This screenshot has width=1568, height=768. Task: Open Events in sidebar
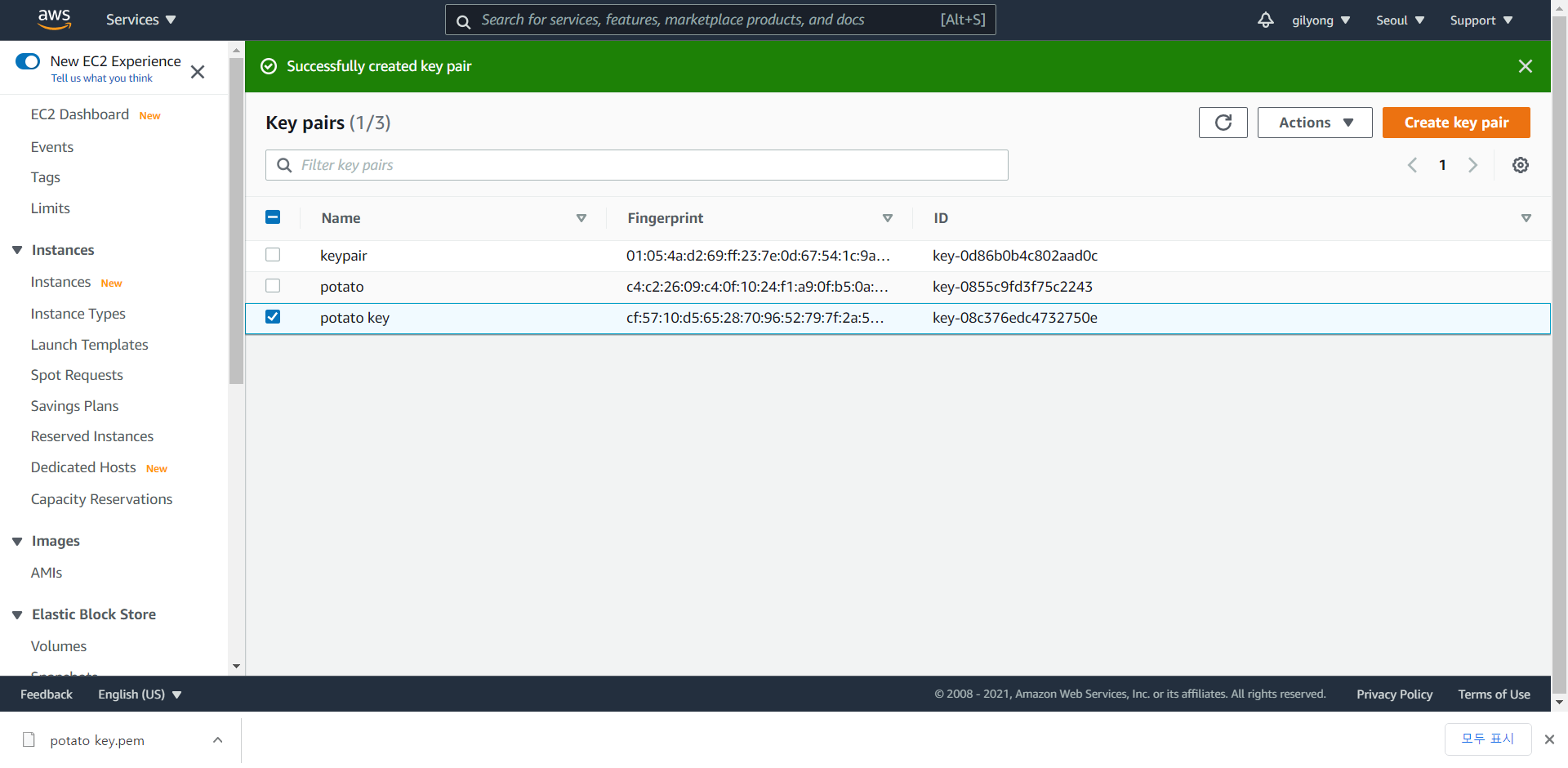point(52,147)
